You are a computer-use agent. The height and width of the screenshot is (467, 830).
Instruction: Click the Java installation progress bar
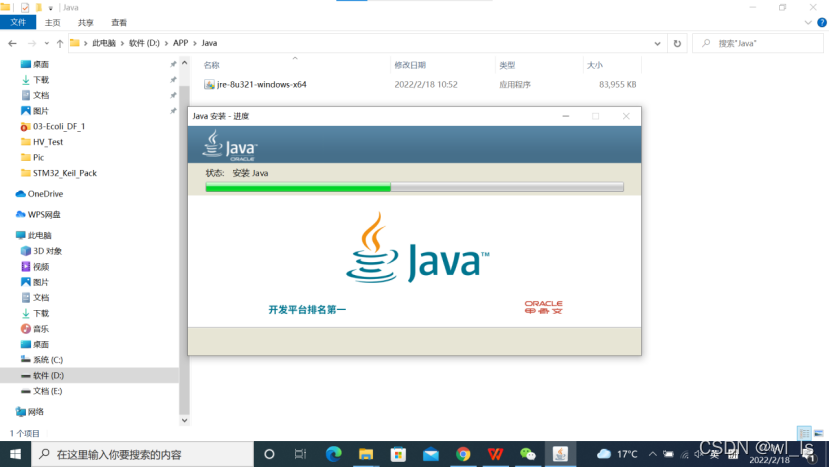coord(414,187)
